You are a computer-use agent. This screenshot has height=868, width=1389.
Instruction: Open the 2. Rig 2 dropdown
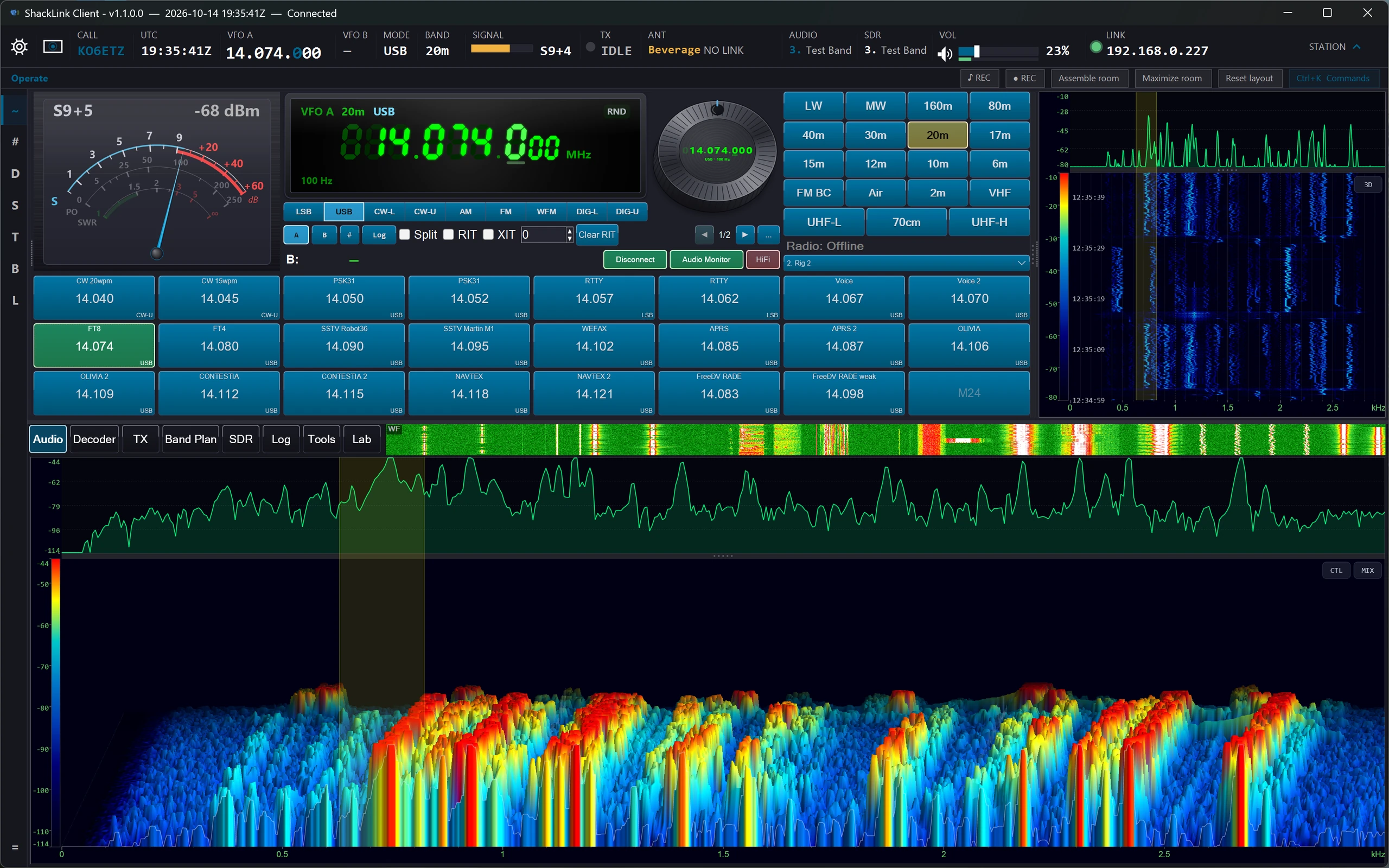(906, 263)
